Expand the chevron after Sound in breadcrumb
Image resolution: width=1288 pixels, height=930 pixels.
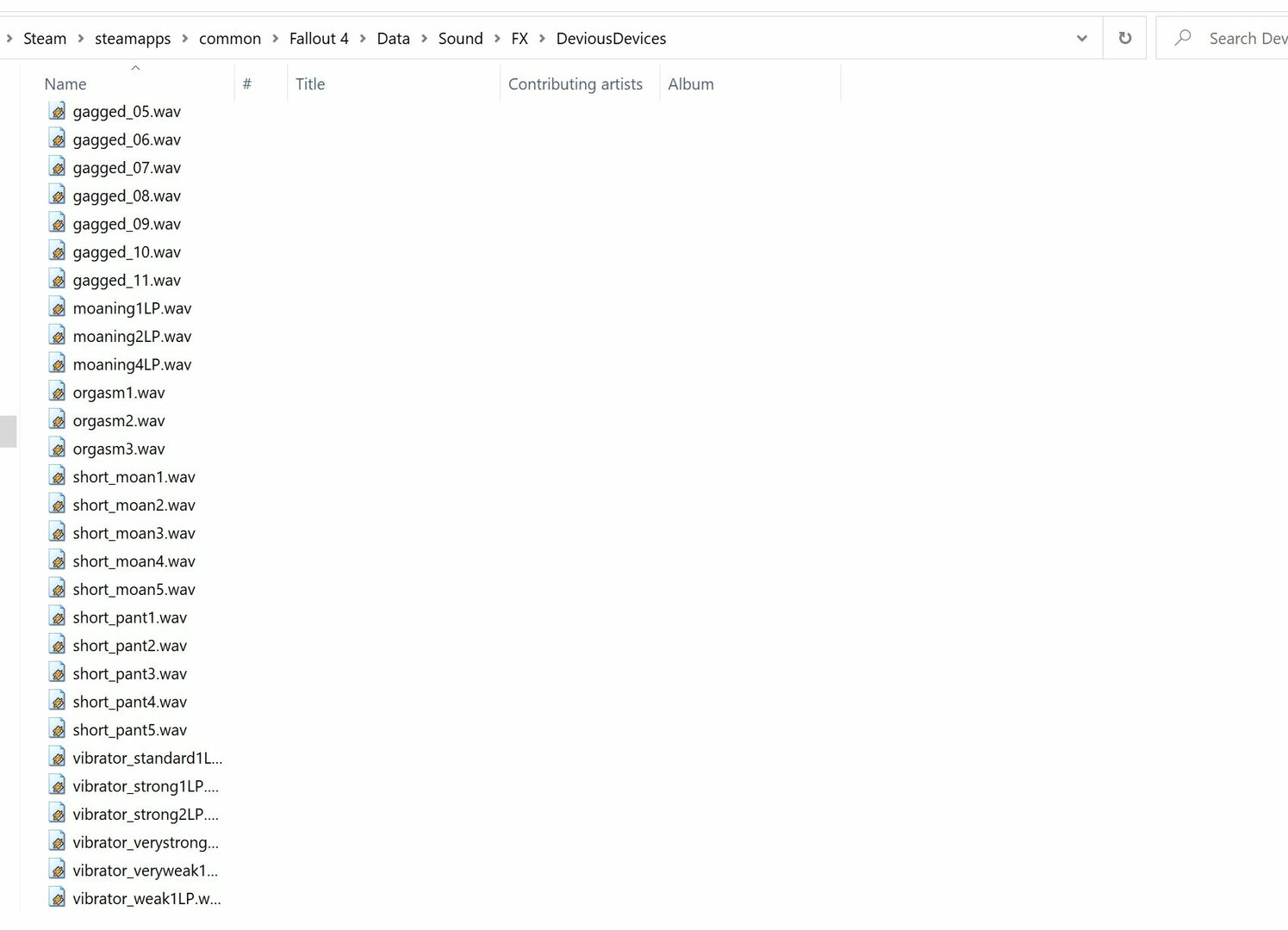point(497,39)
